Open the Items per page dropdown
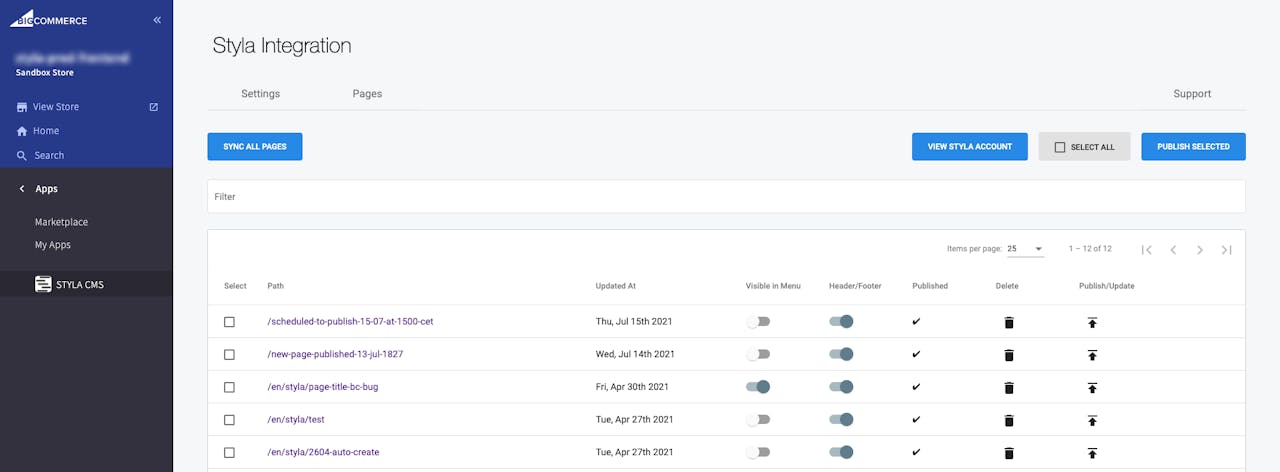This screenshot has width=1280, height=472. pos(1025,249)
